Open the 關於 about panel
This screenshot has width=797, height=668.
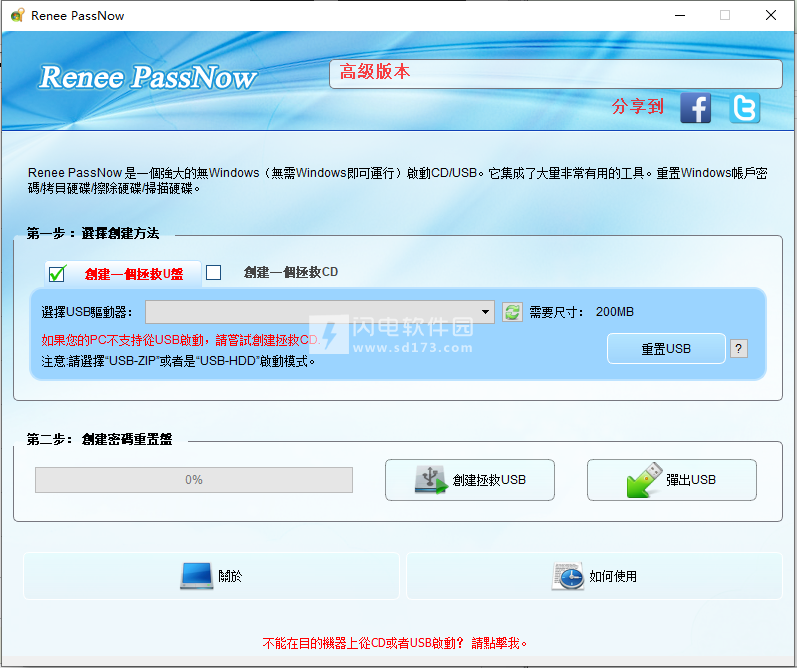pyautogui.click(x=211, y=576)
